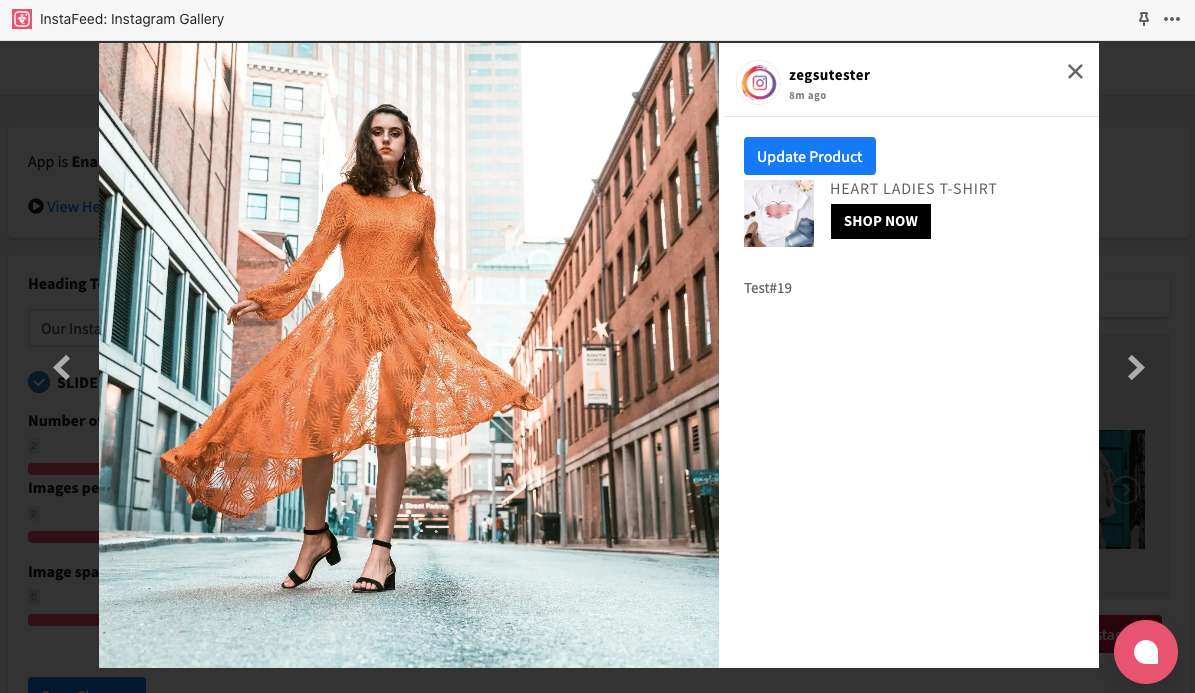The width and height of the screenshot is (1195, 693).
Task: Click the Instagram profile avatar icon
Action: pyautogui.click(x=759, y=83)
